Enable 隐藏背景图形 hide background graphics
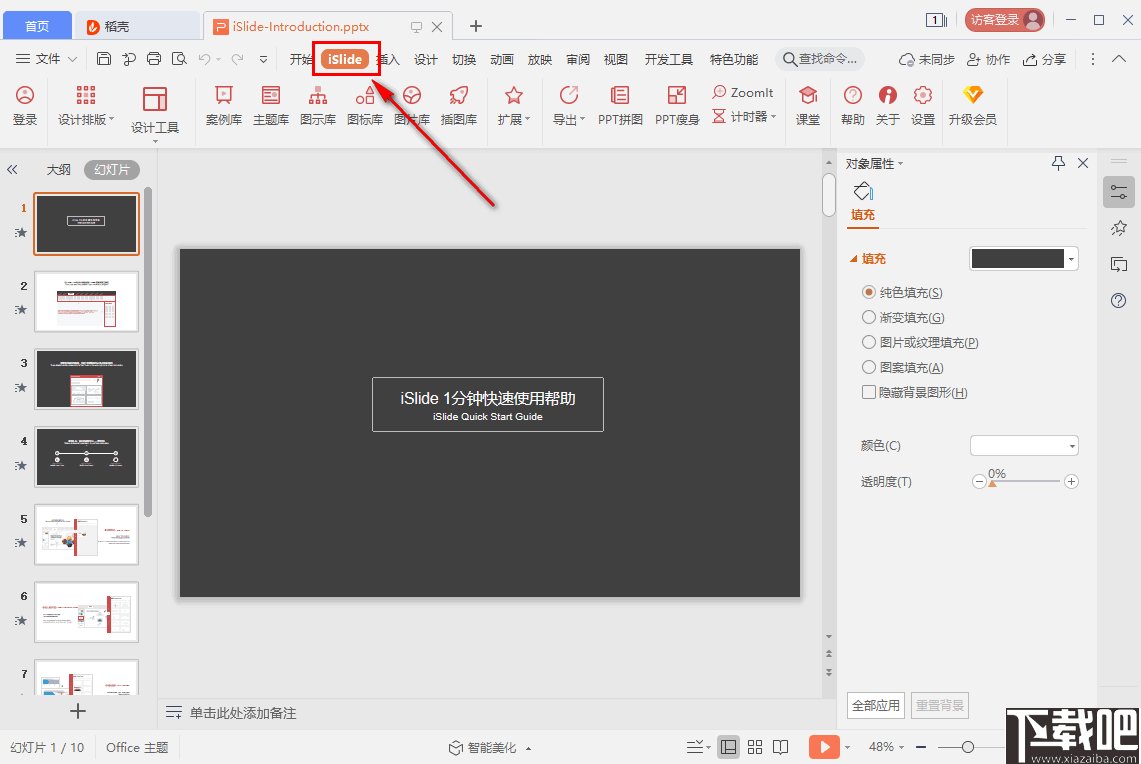The image size is (1141, 764). click(869, 392)
